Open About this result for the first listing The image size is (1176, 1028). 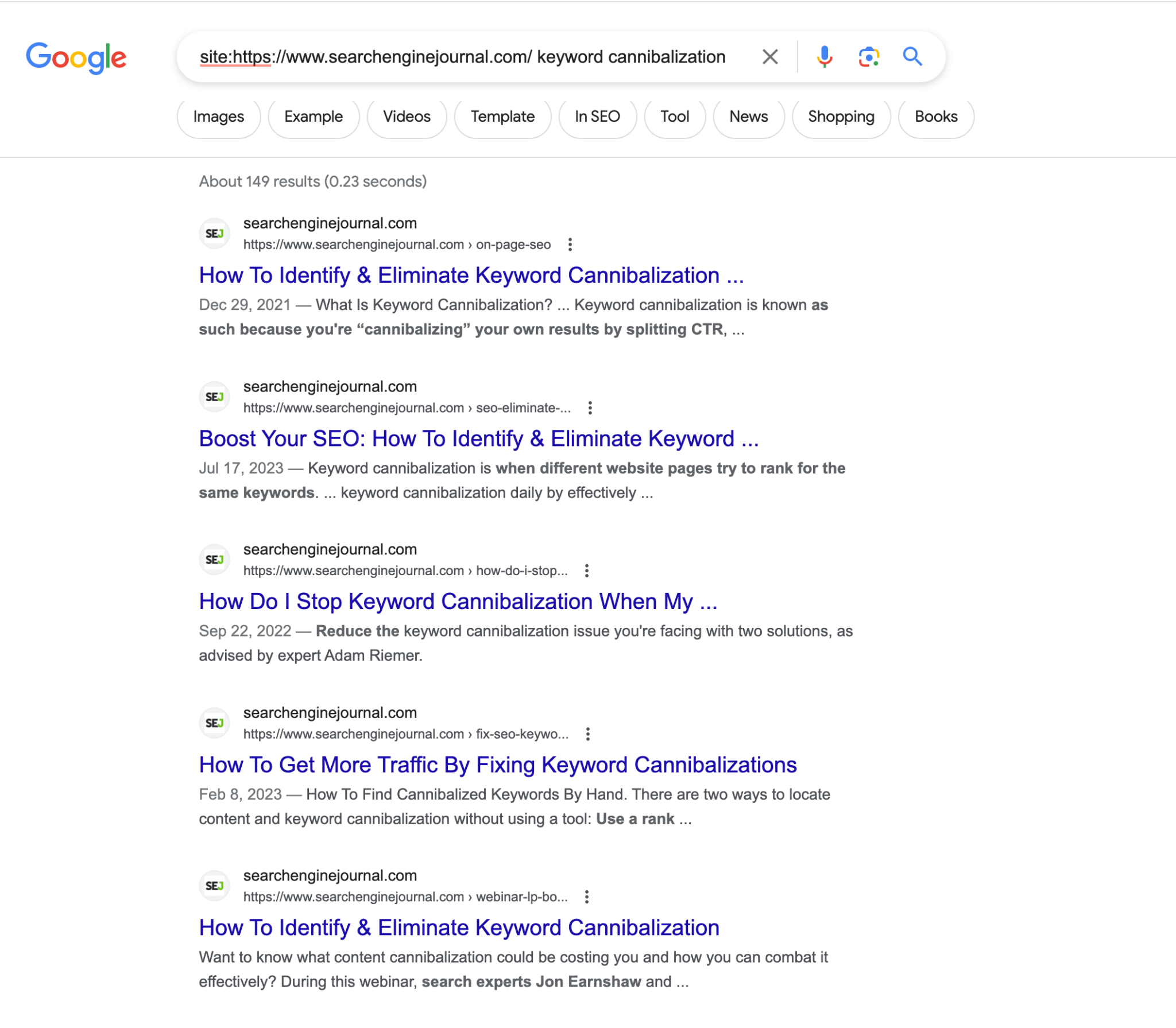(x=570, y=245)
